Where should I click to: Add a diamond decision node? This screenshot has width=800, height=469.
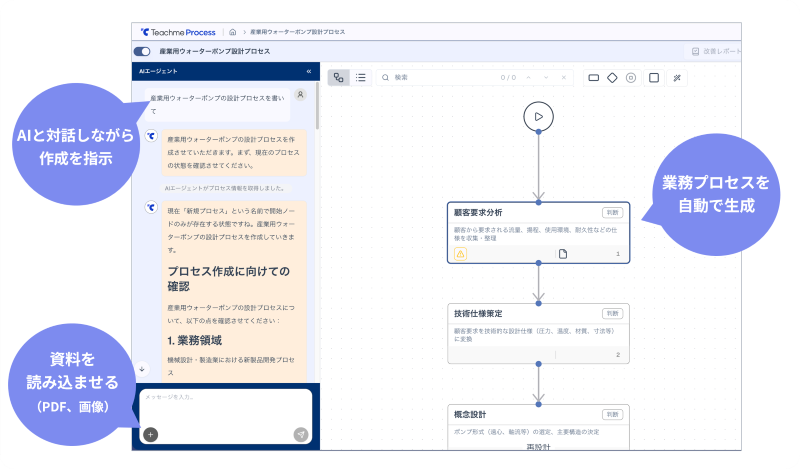click(x=612, y=77)
